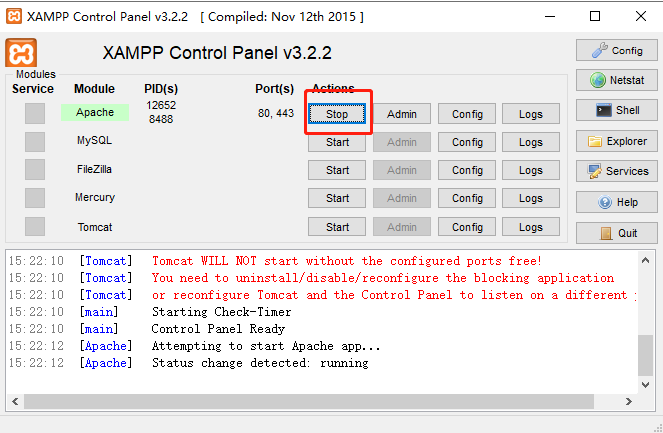Toggle the Tomcat service checkbox
The height and width of the screenshot is (433, 663).
(35, 226)
